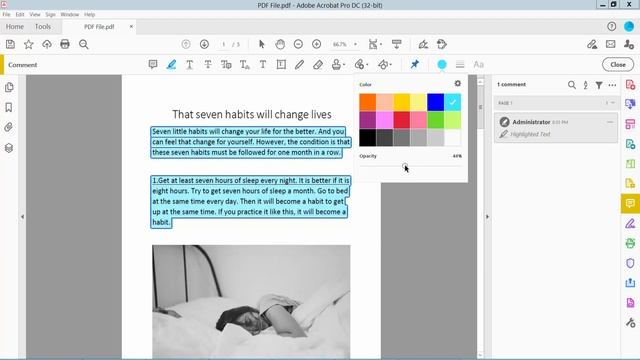Zoom in with the plus button
The width and height of the screenshot is (640, 360).
coord(316,44)
